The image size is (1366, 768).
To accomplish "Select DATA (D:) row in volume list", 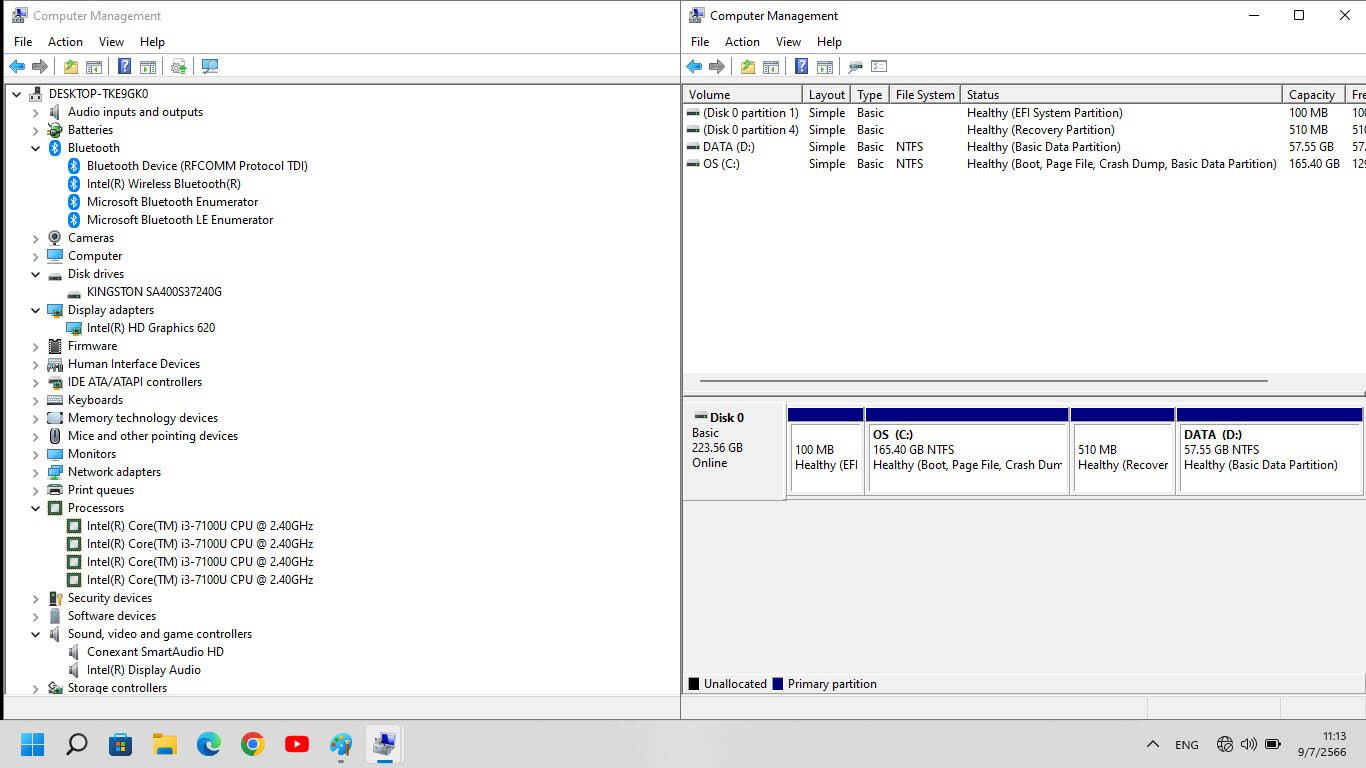I will 1024,147.
